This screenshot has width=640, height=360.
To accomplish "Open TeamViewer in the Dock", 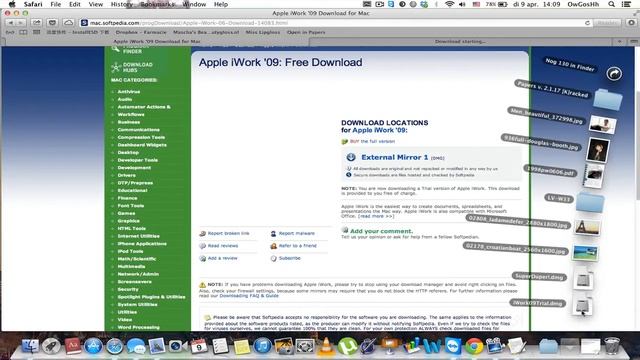I will (x=452, y=346).
